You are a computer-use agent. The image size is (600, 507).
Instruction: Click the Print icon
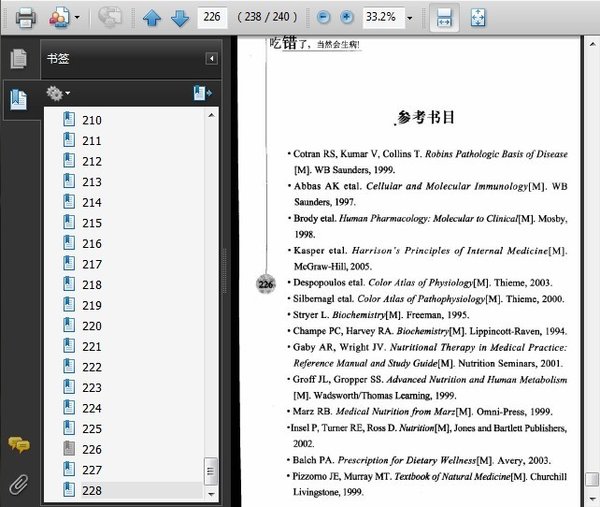click(x=24, y=17)
